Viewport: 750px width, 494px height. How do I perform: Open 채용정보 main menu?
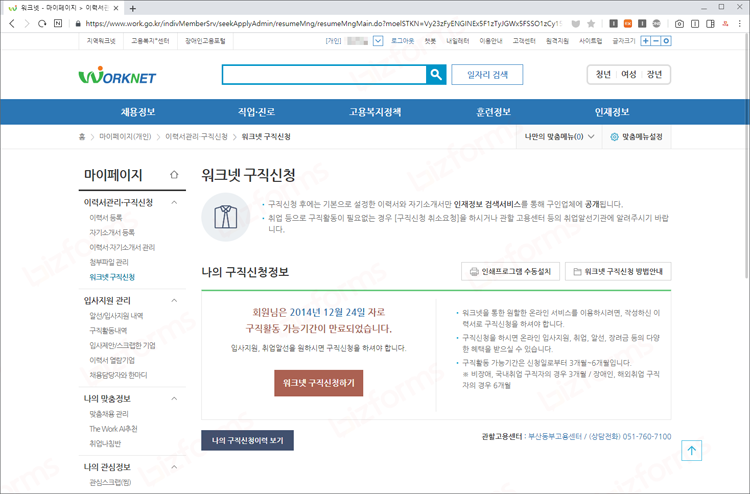138,112
